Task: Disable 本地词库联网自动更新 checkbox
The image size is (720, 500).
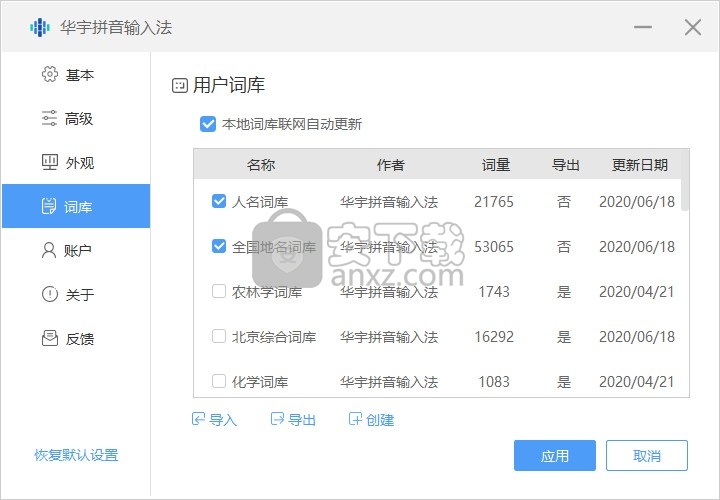Action: click(x=208, y=125)
